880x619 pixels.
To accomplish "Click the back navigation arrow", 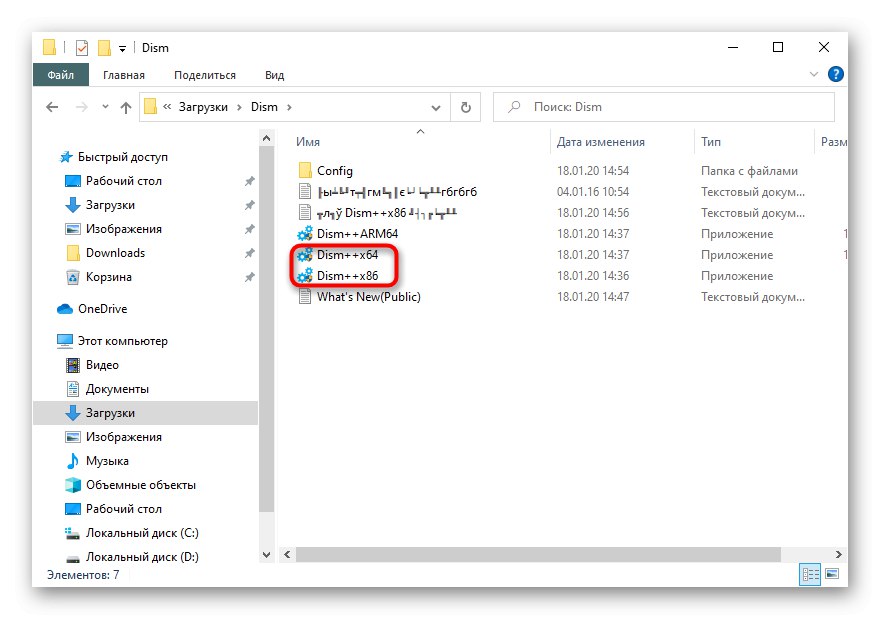I will point(52,107).
